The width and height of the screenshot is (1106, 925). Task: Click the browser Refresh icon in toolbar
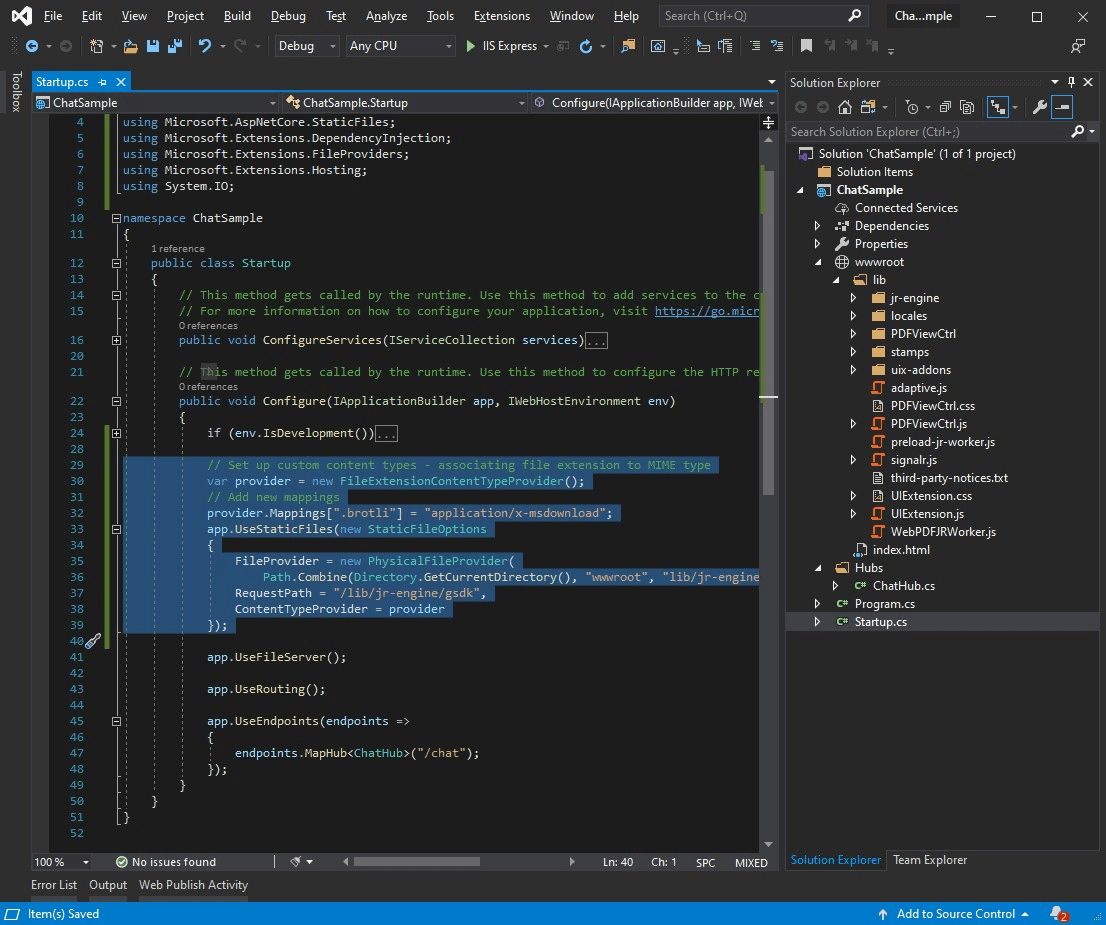(585, 46)
